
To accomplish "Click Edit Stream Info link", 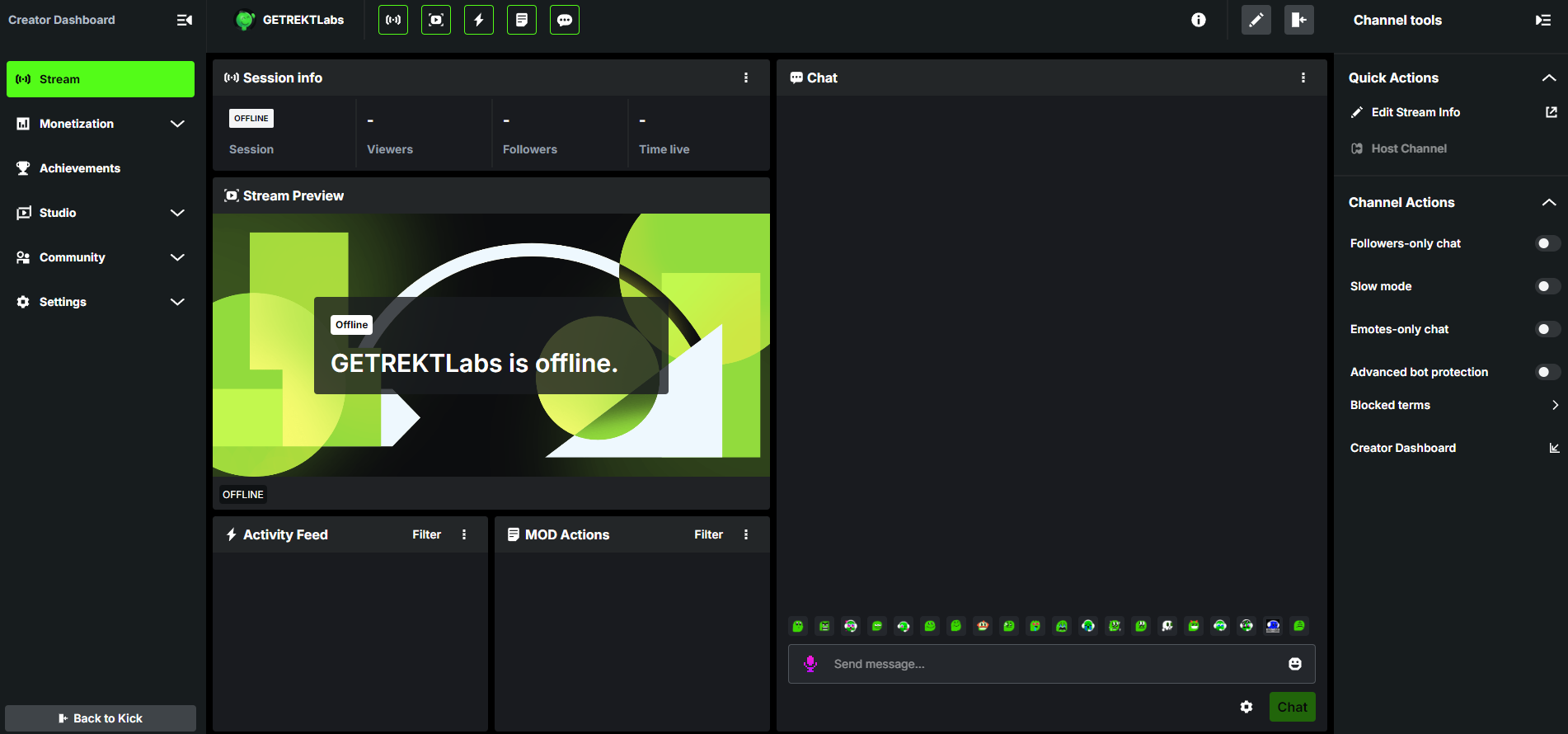I will [x=1415, y=112].
